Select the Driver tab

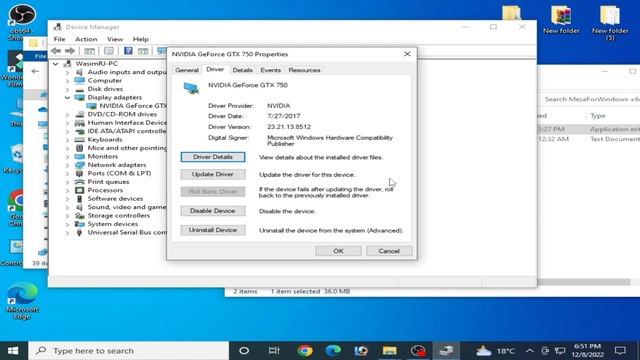[x=215, y=69]
